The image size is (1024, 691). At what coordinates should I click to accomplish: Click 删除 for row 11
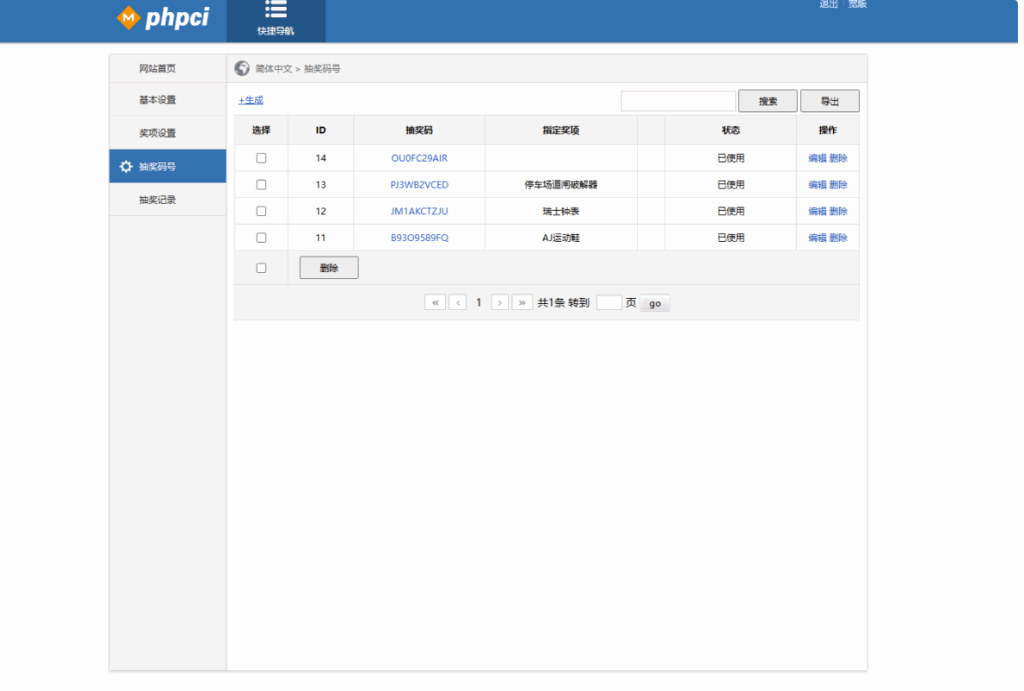click(x=838, y=238)
